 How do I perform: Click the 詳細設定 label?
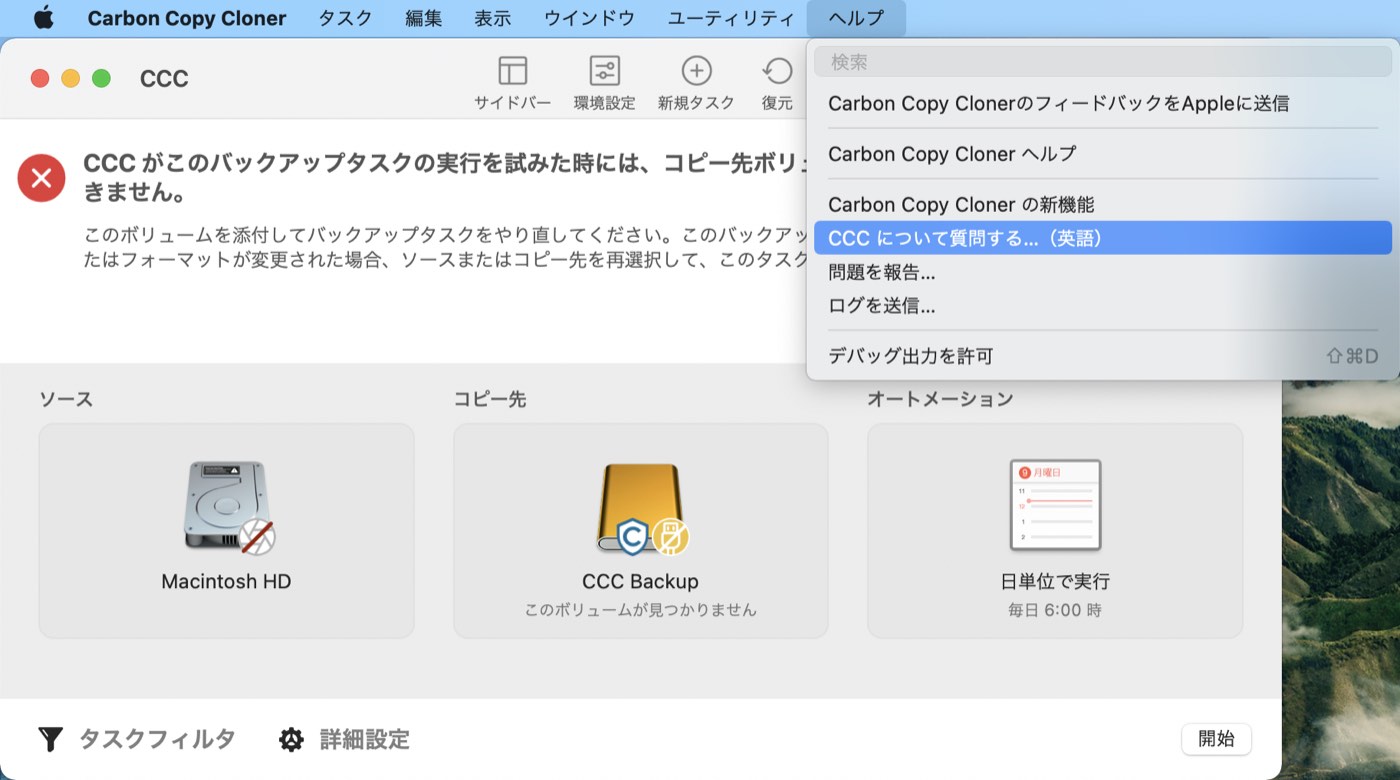click(365, 740)
